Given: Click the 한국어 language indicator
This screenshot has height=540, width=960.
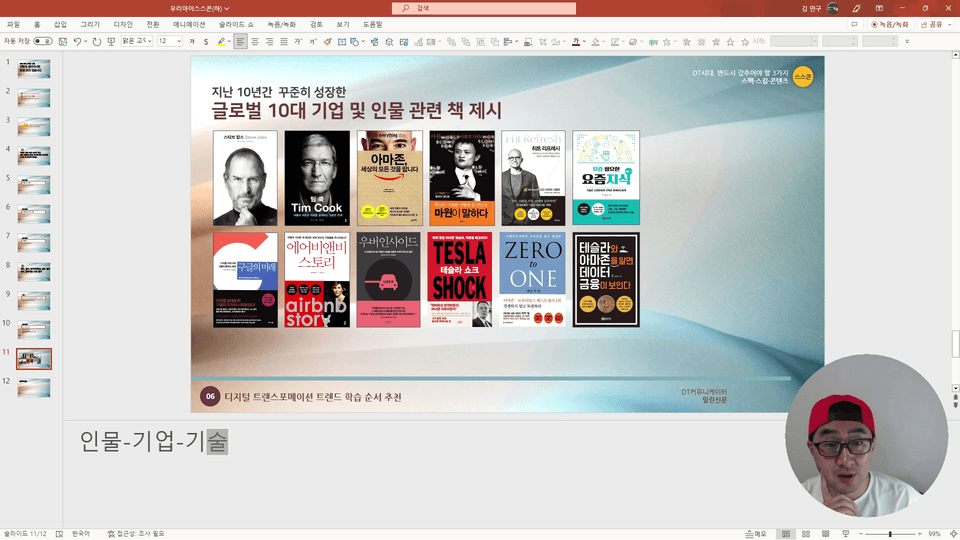Looking at the screenshot, I should [x=81, y=534].
